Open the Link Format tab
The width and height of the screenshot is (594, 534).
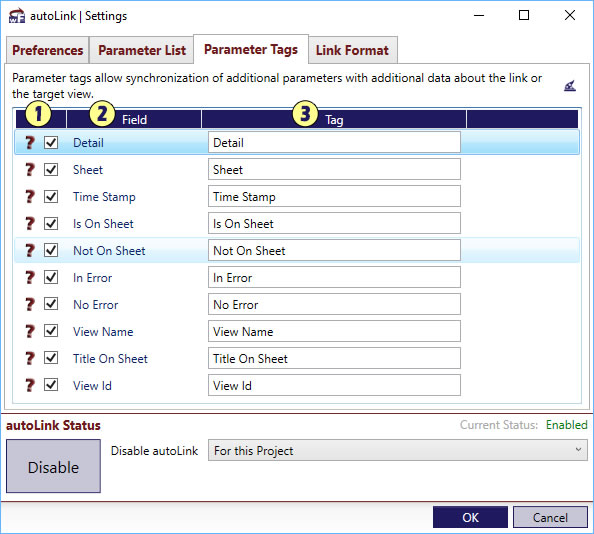coord(352,50)
